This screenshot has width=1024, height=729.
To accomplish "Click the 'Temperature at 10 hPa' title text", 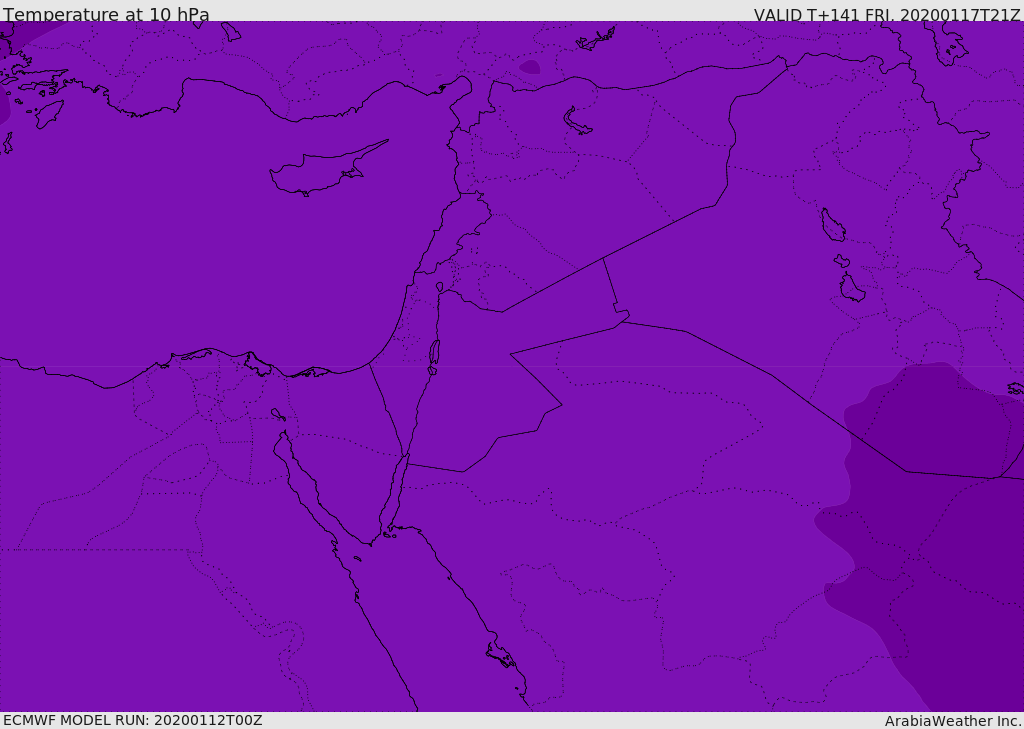I will point(106,14).
